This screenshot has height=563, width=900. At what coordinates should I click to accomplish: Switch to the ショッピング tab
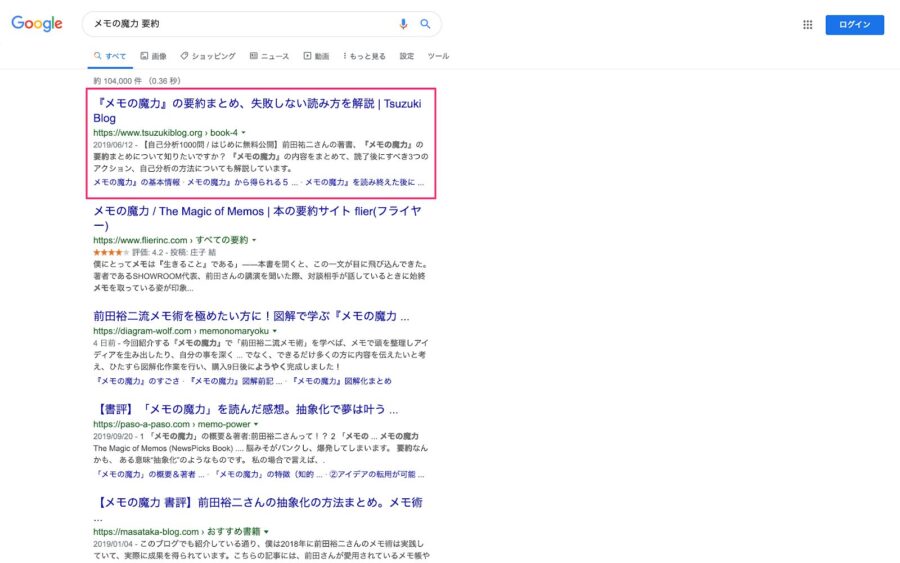tap(208, 56)
